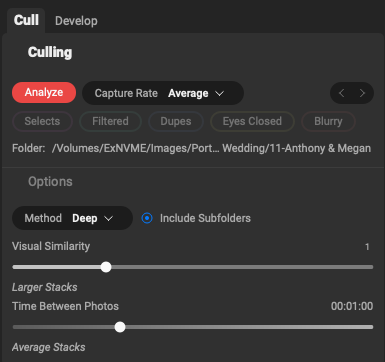Collapse the Options section header
385x362 pixels.
[50, 182]
